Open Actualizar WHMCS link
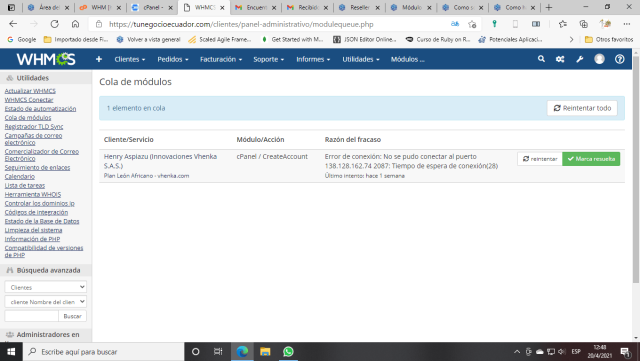 pyautogui.click(x=30, y=91)
